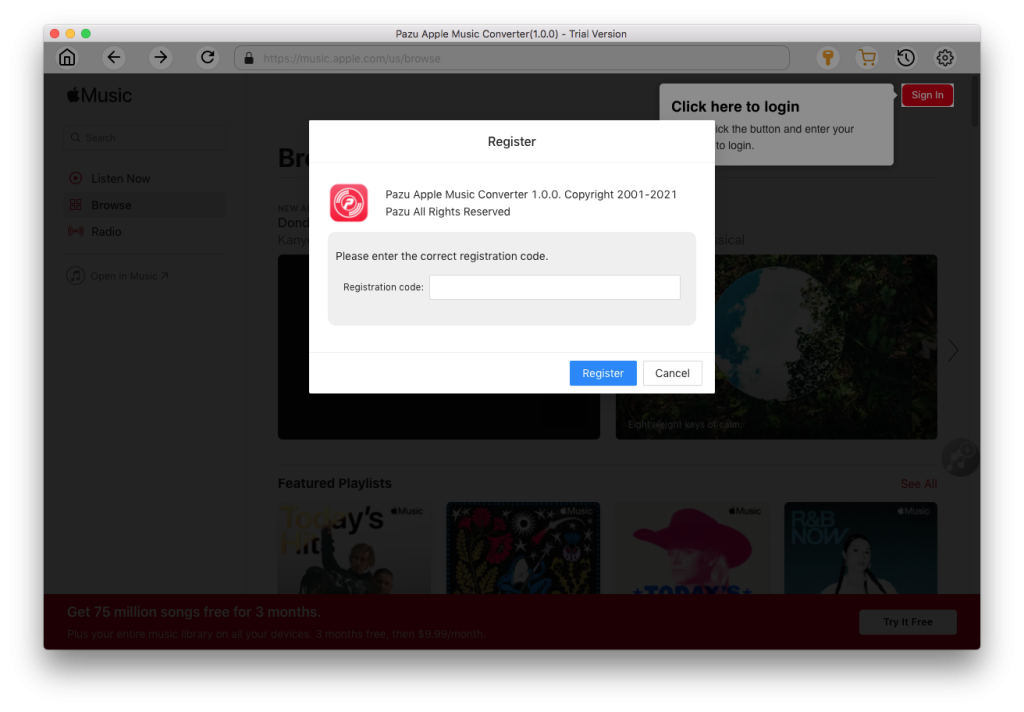Open the registration key icon
This screenshot has height=712, width=1024.
tap(827, 57)
